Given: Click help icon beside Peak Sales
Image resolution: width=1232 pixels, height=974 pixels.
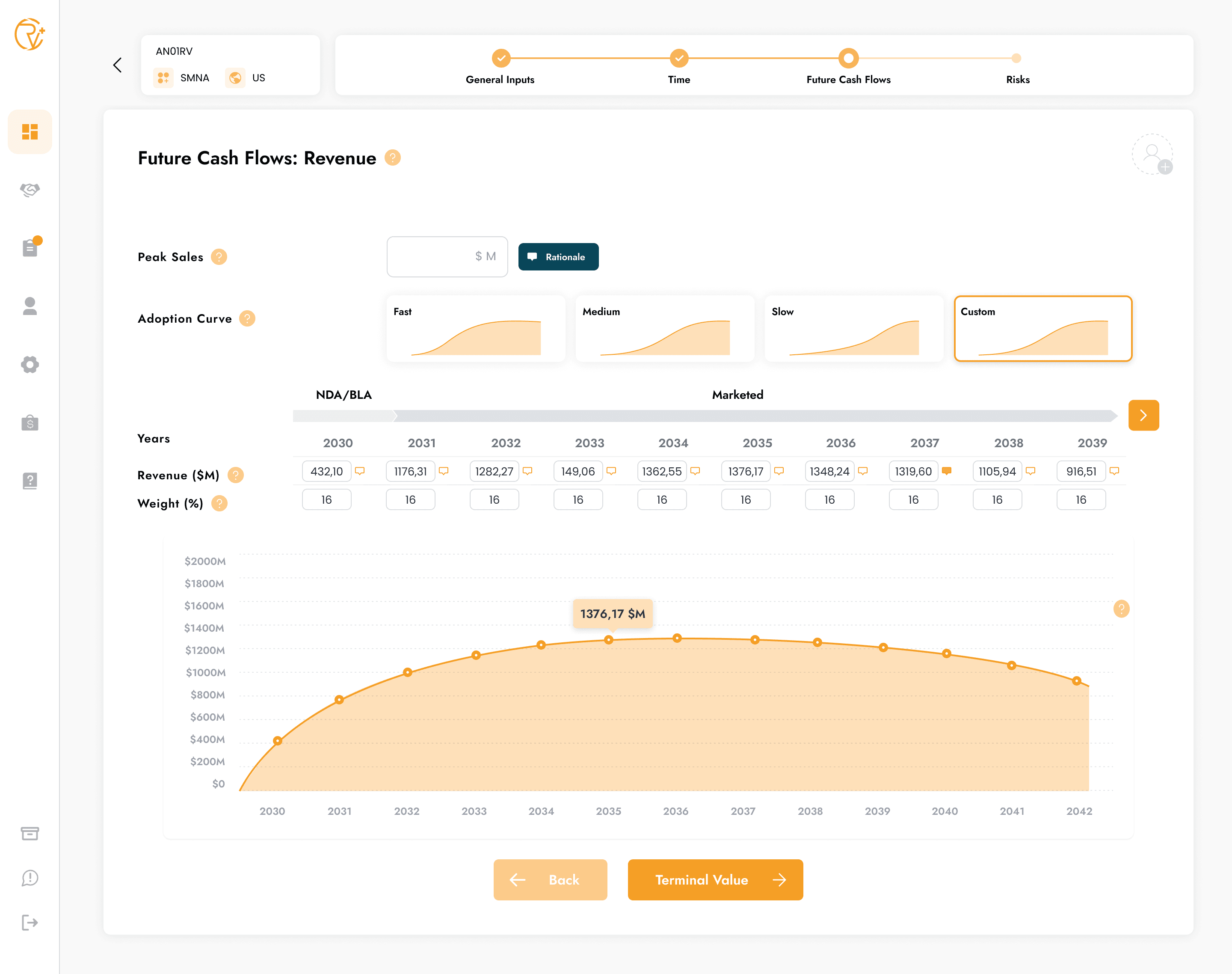Looking at the screenshot, I should point(219,257).
